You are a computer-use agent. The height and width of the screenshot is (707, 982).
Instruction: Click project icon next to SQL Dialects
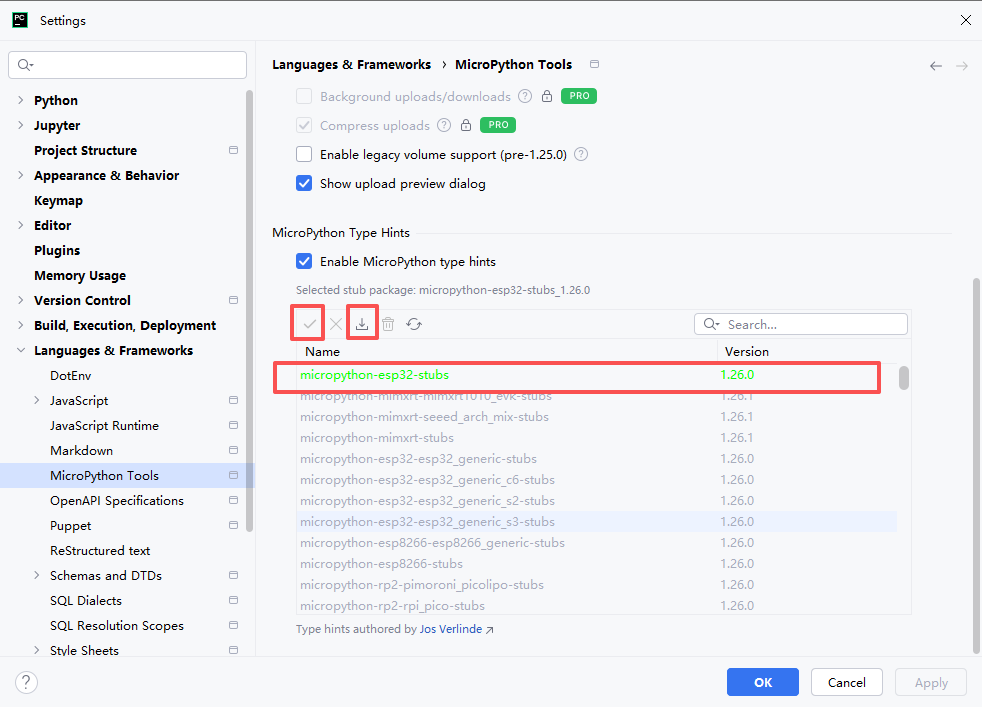coord(234,600)
